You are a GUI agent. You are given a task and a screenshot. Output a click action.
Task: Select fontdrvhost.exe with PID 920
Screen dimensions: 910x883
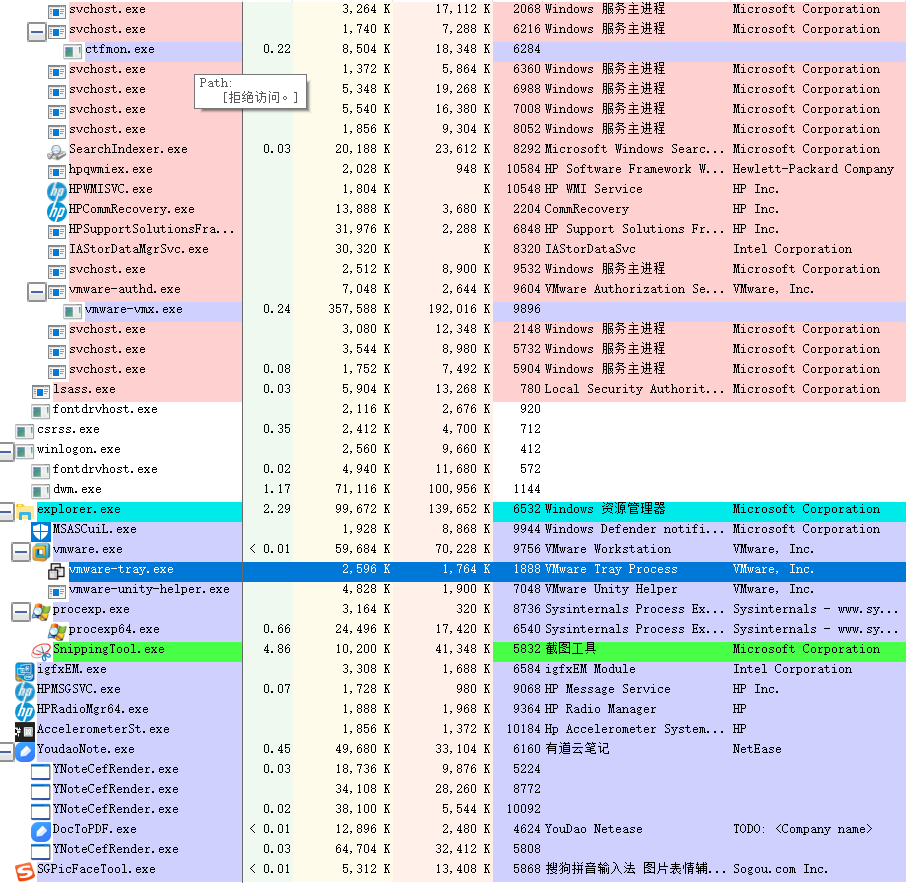(453, 409)
